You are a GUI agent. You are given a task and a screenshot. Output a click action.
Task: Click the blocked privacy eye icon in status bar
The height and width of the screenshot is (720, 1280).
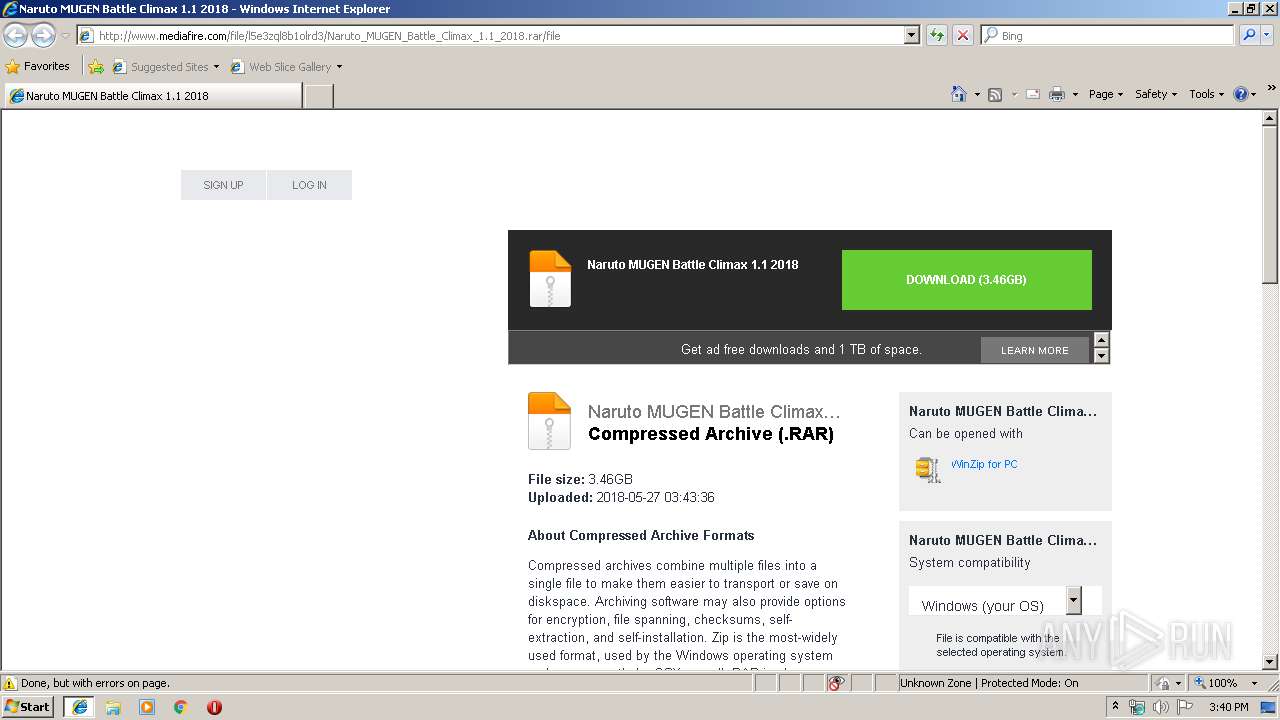pos(836,683)
